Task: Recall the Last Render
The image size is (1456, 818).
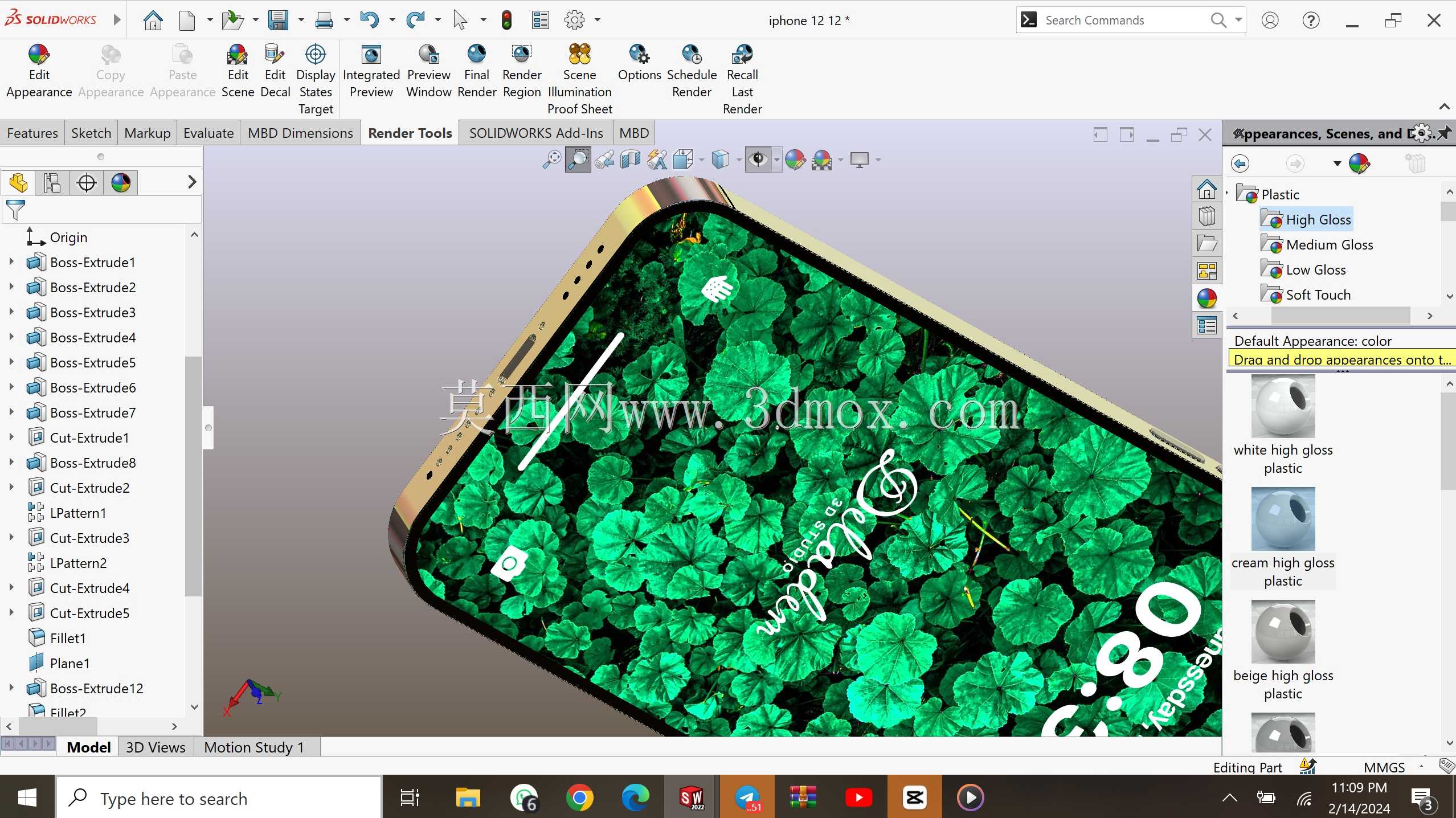Action: (x=742, y=80)
